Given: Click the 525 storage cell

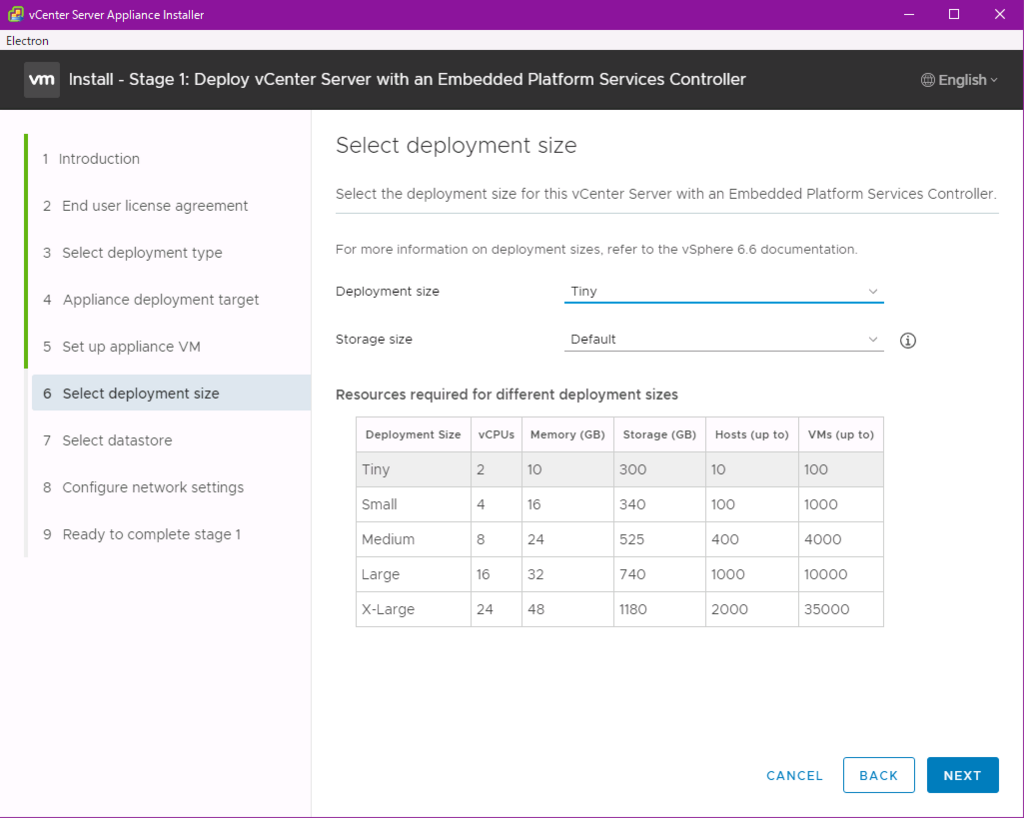Looking at the screenshot, I should (660, 540).
